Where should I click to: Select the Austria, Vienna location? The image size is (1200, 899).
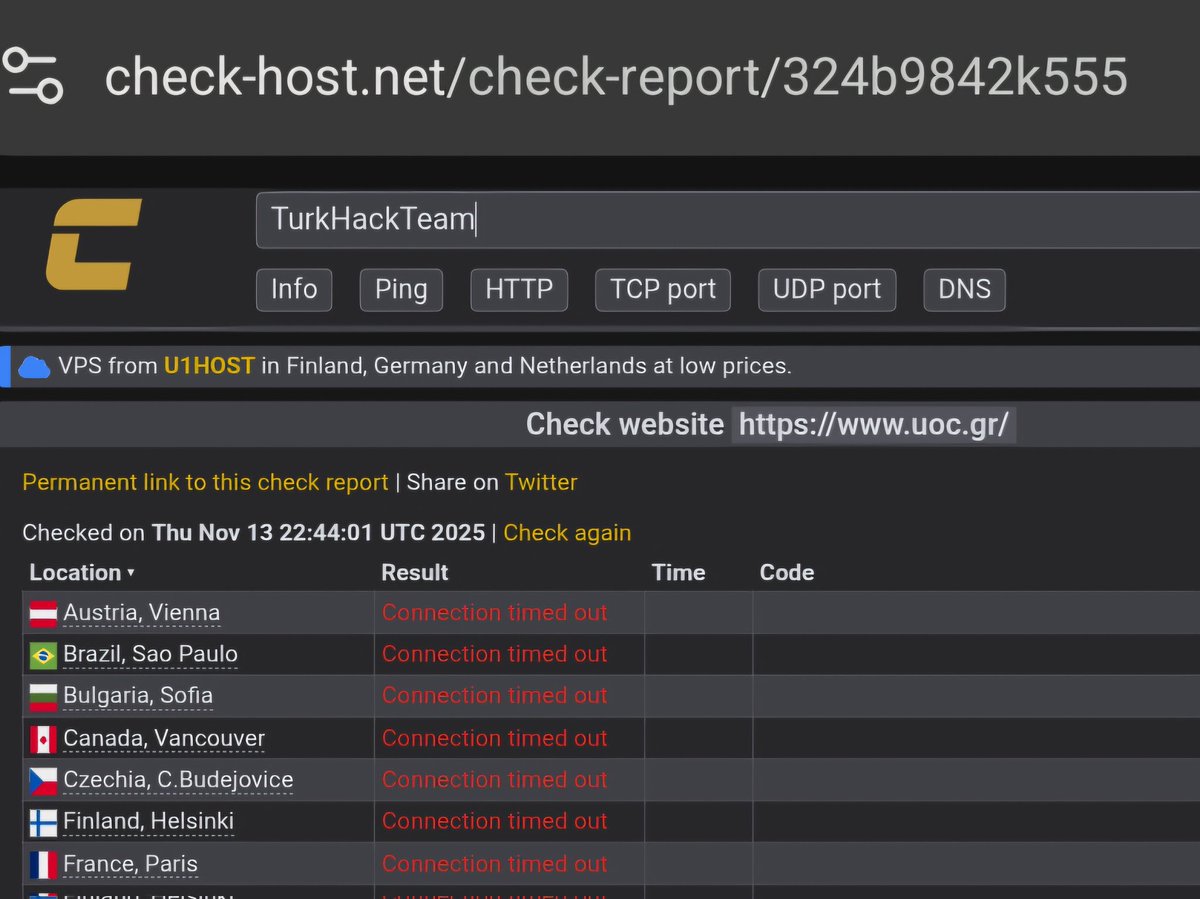point(142,613)
